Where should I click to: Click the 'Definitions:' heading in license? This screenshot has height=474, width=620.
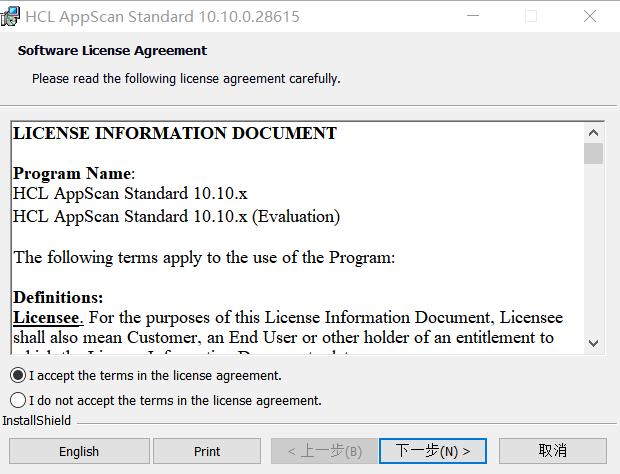[x=58, y=297]
